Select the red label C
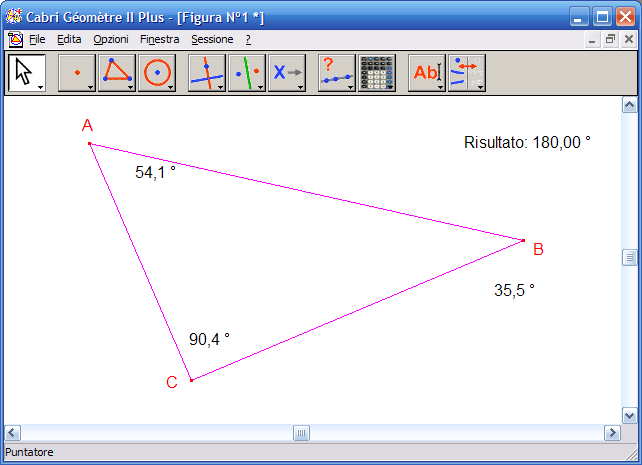Screen dimensions: 642x465 172,382
